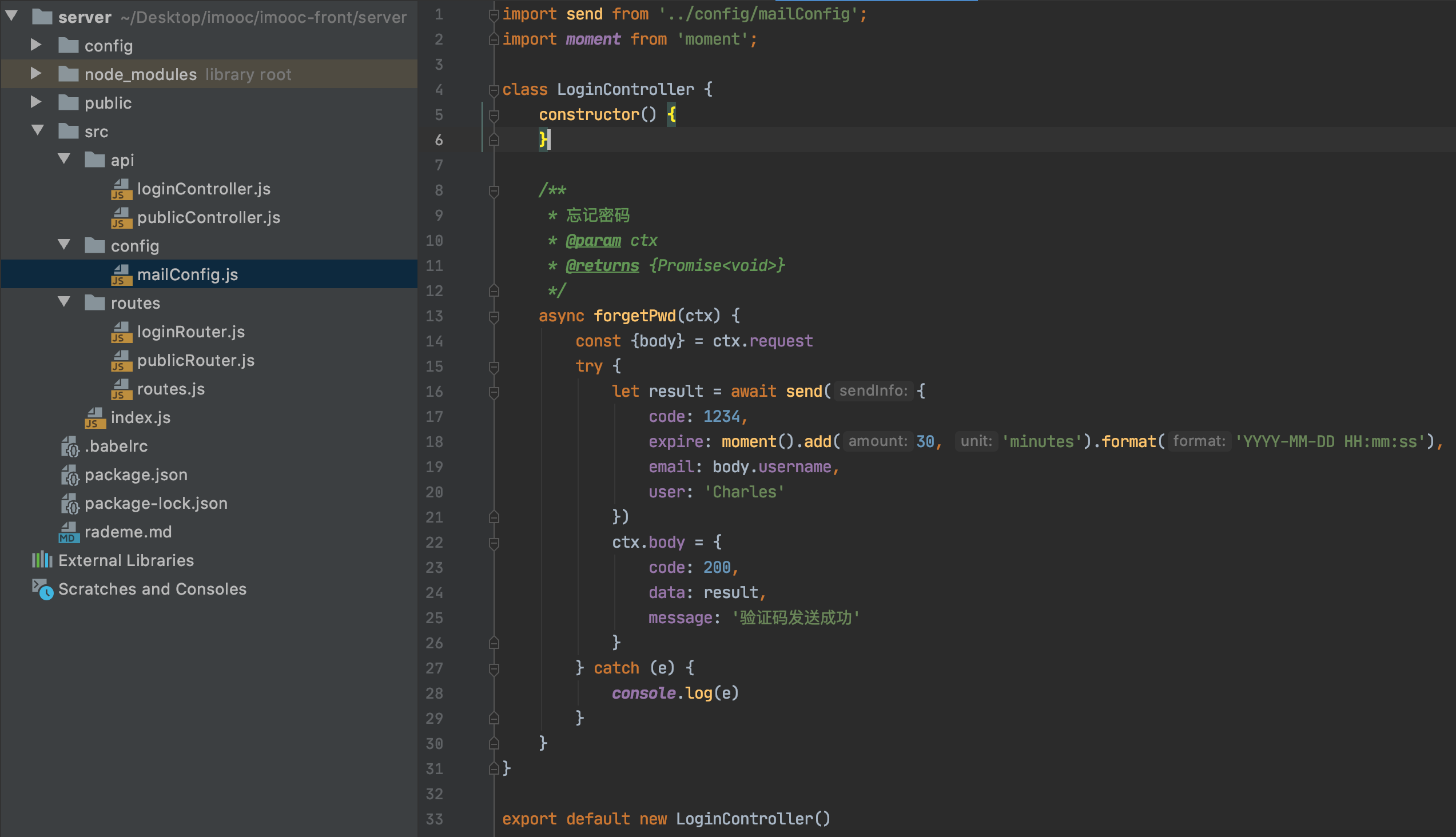Click the node_modules folder icon
This screenshot has width=1456, height=837.
tap(69, 74)
